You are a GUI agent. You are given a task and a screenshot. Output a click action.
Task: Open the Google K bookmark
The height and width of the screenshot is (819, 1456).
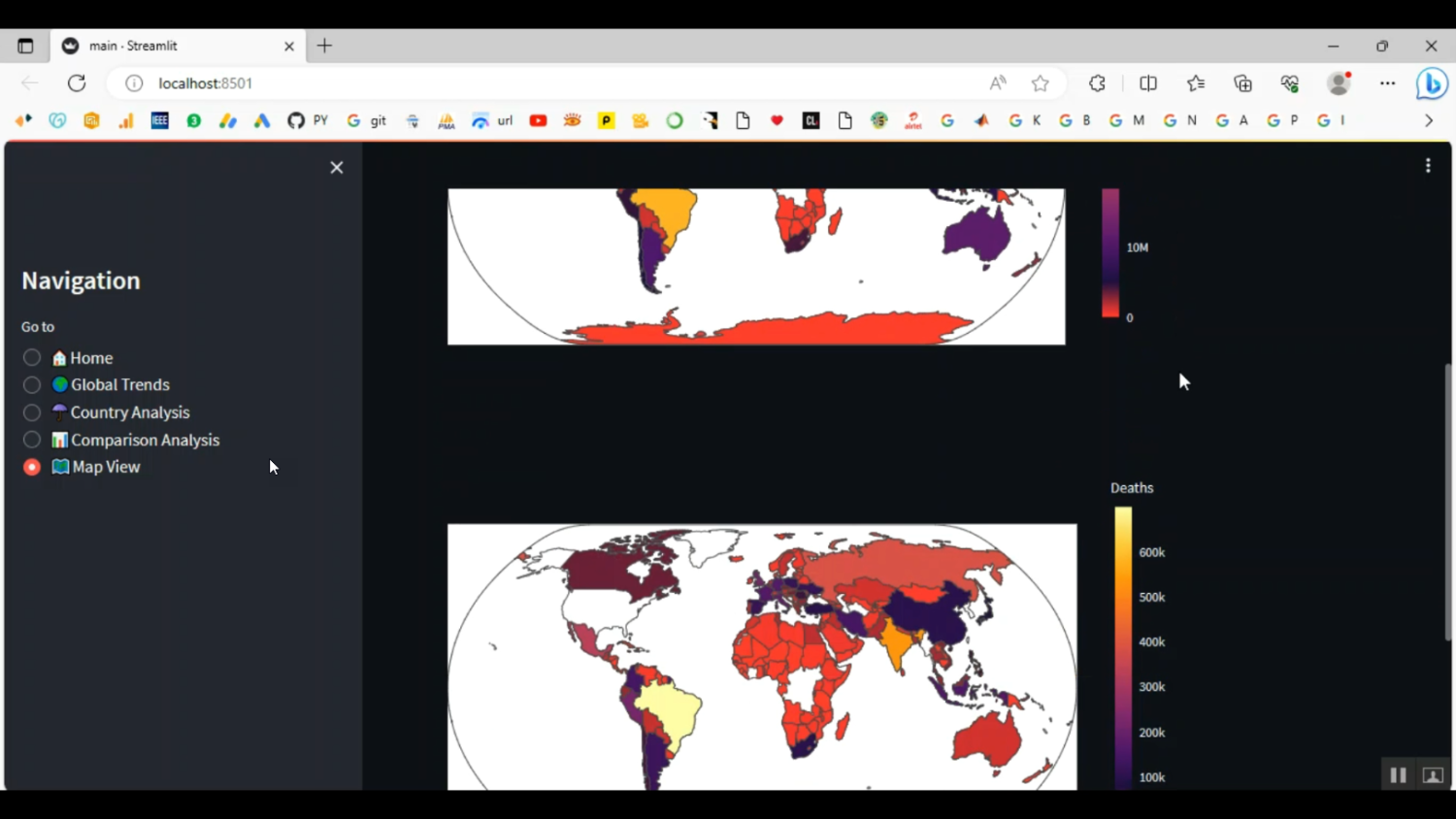coord(1025,120)
